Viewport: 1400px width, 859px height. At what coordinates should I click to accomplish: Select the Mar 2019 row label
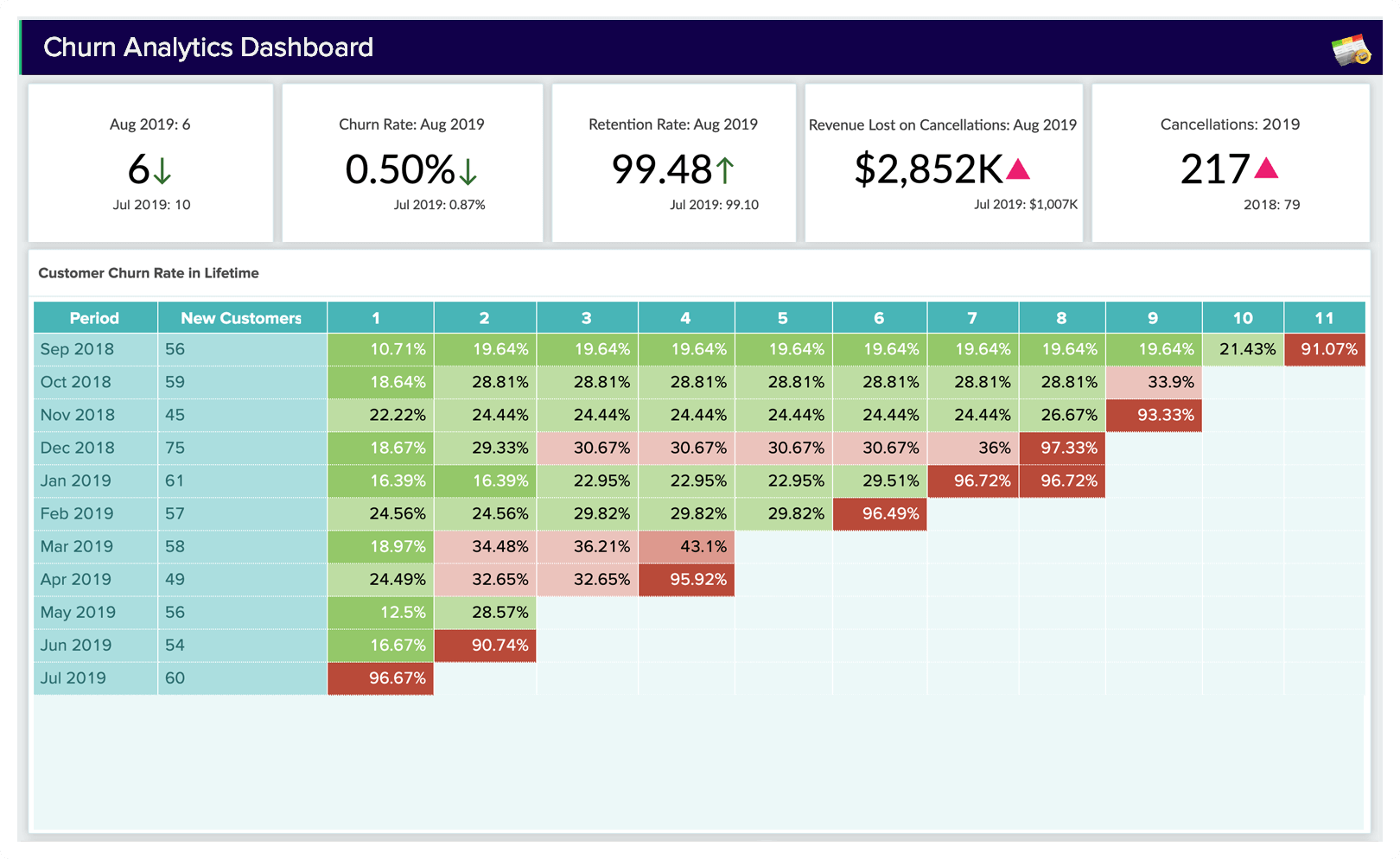(76, 546)
